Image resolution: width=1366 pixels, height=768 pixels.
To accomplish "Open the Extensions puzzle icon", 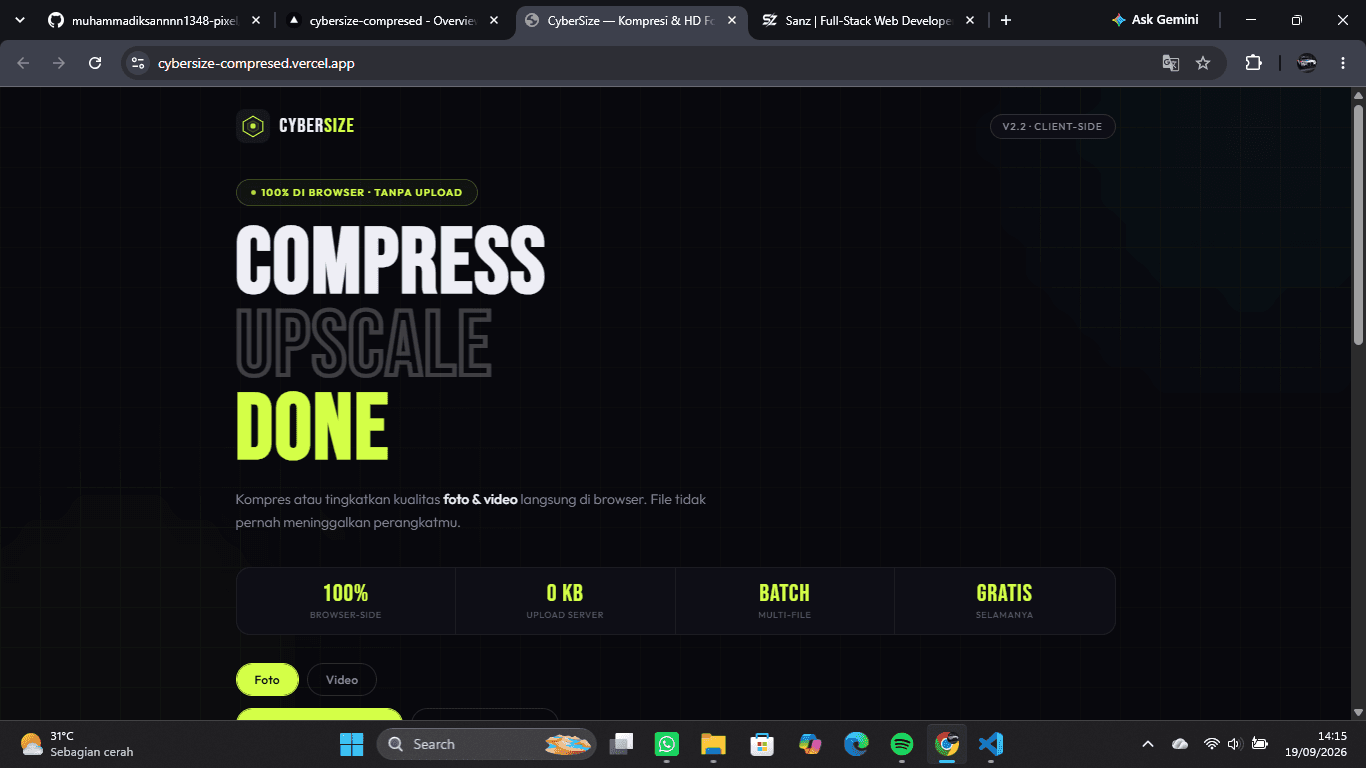I will [x=1253, y=63].
